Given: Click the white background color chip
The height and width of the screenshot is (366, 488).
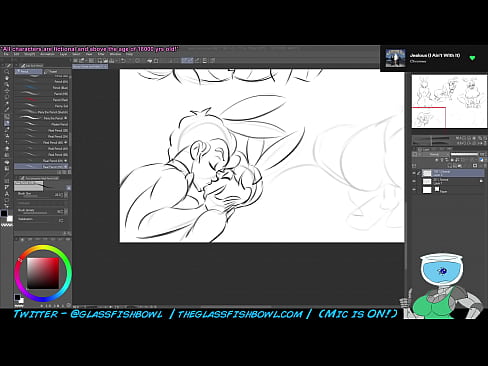Looking at the screenshot, I should point(10,219).
